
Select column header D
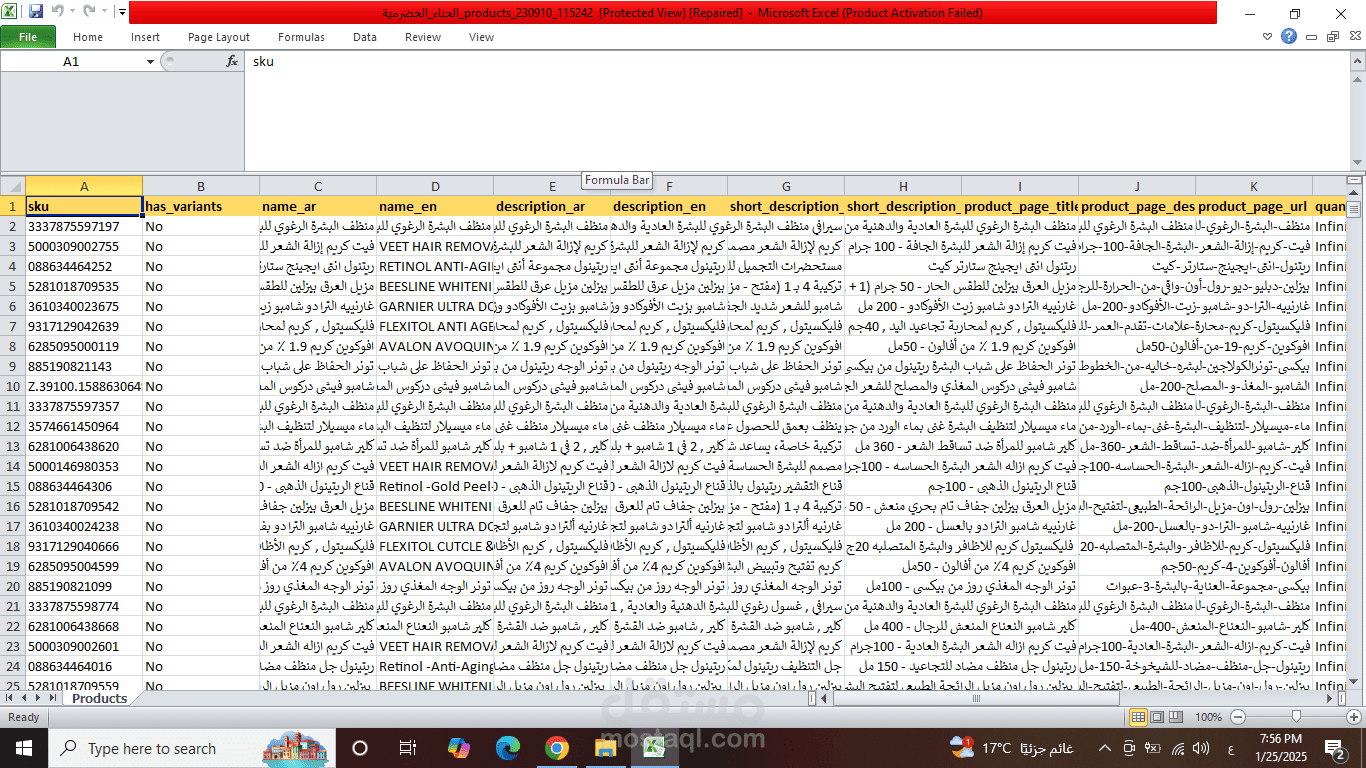coord(435,186)
